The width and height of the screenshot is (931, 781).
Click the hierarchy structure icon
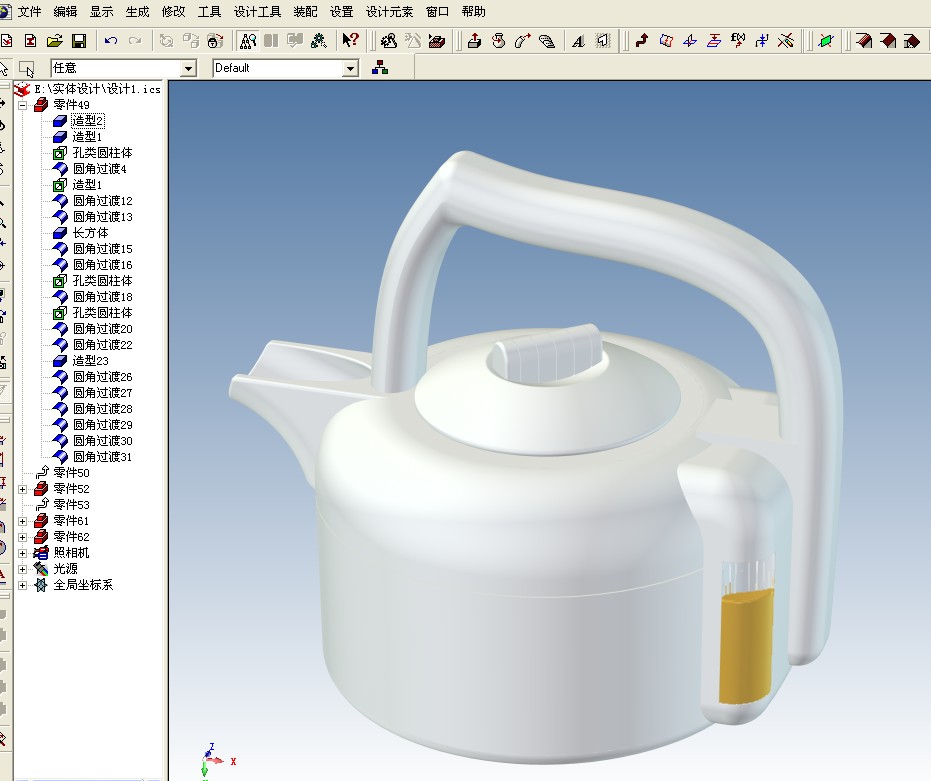[x=380, y=68]
